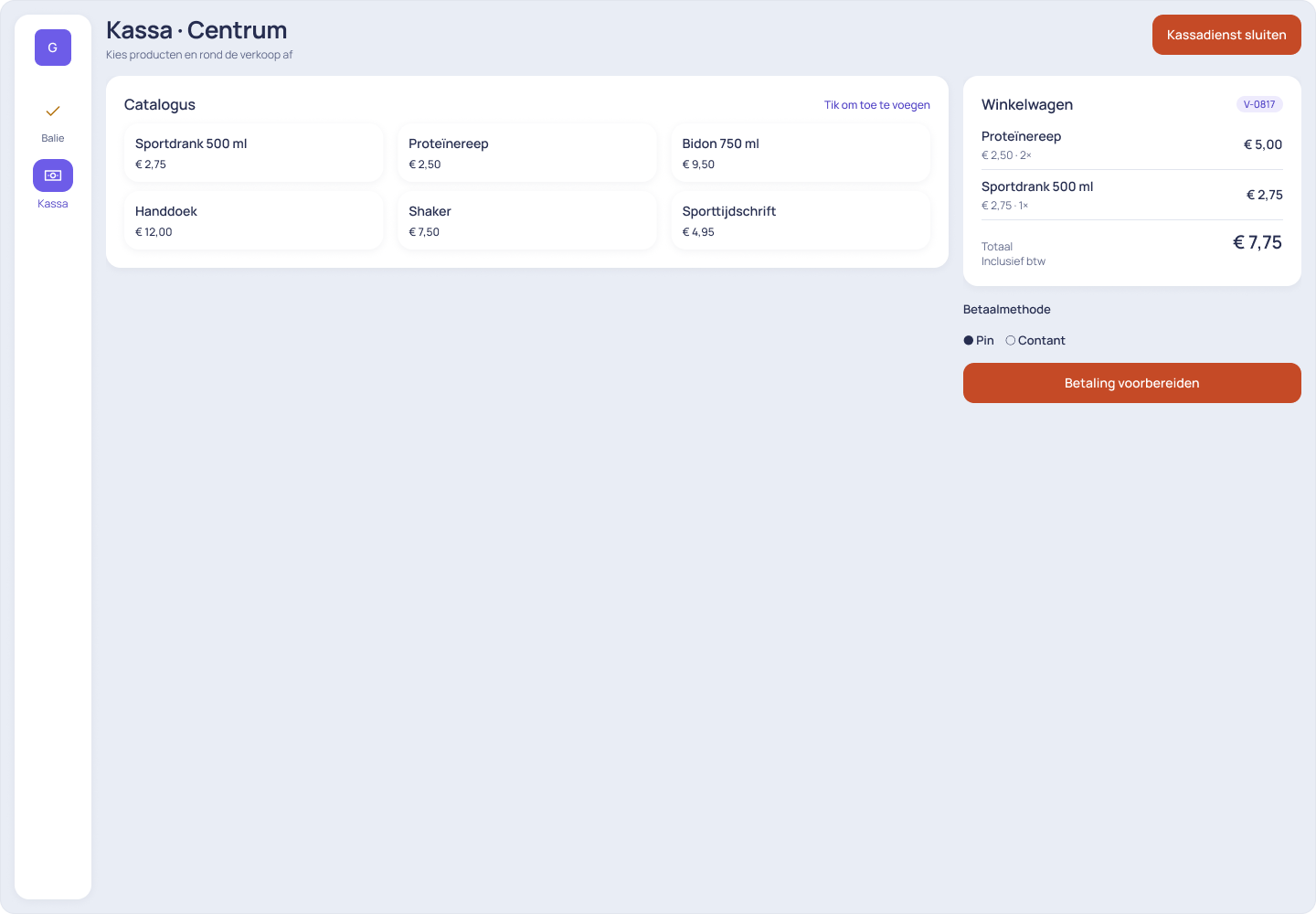Screen dimensions: 1316x914
Task: Click Kassadienst sluiten button
Action: pyautogui.click(x=1226, y=35)
